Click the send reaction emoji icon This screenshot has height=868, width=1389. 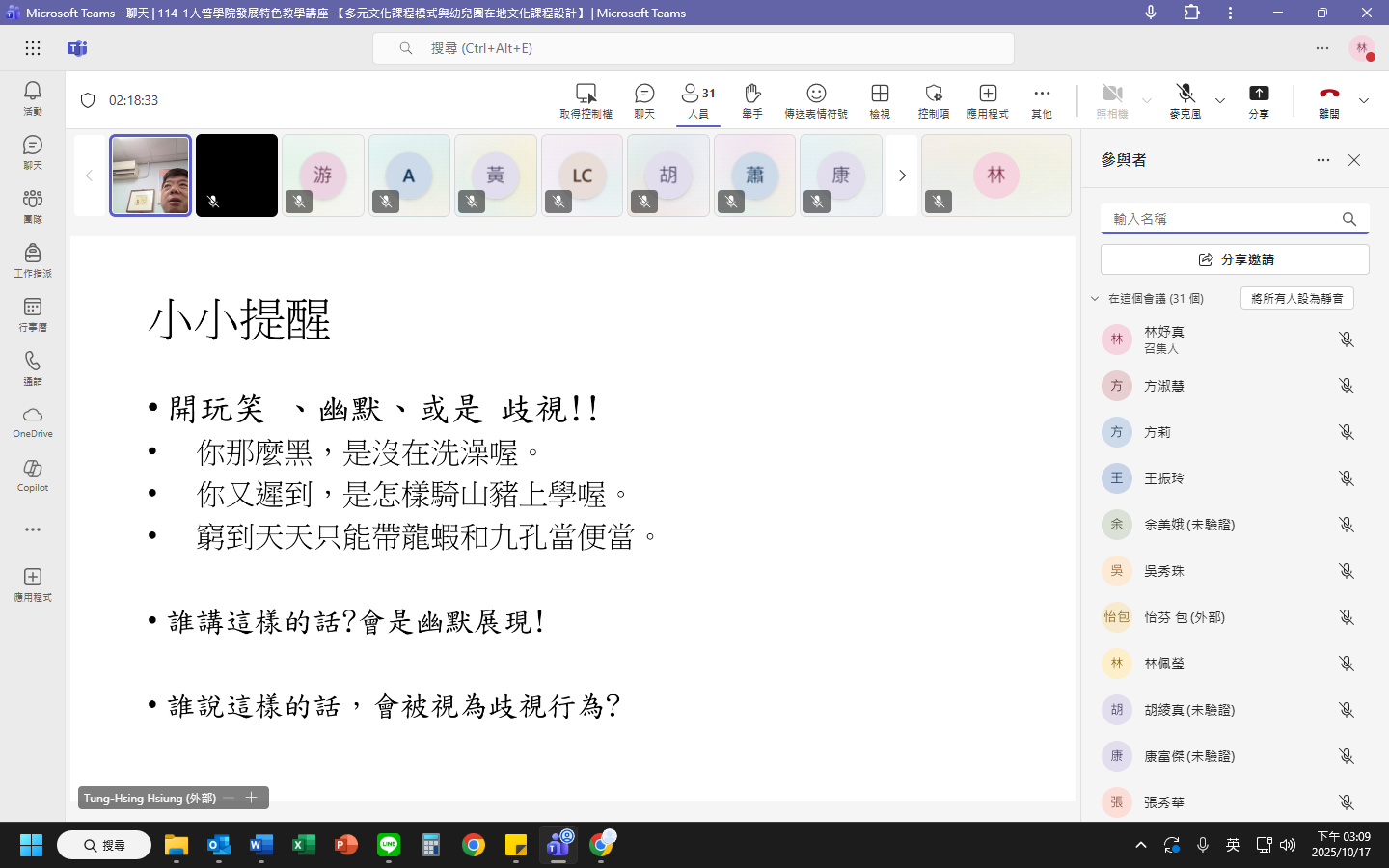tap(816, 99)
